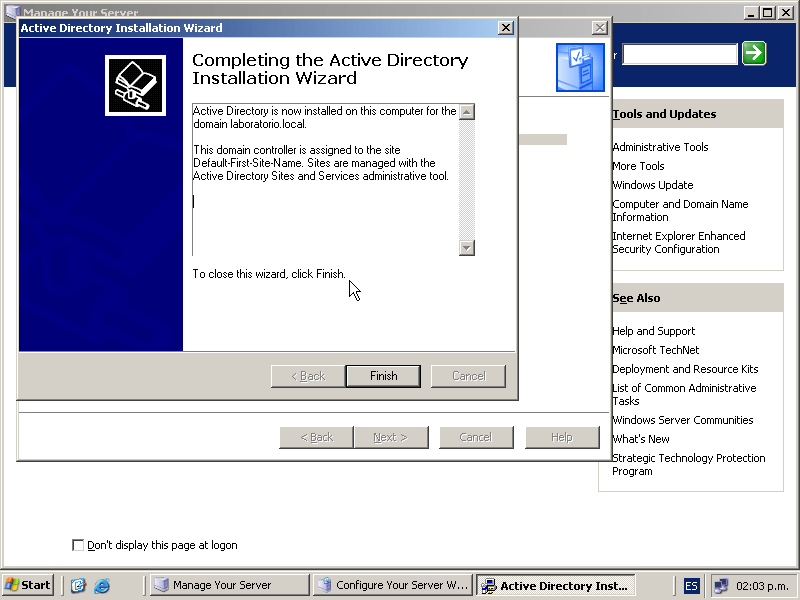Open Help and Support link
800x600 pixels.
tap(653, 331)
